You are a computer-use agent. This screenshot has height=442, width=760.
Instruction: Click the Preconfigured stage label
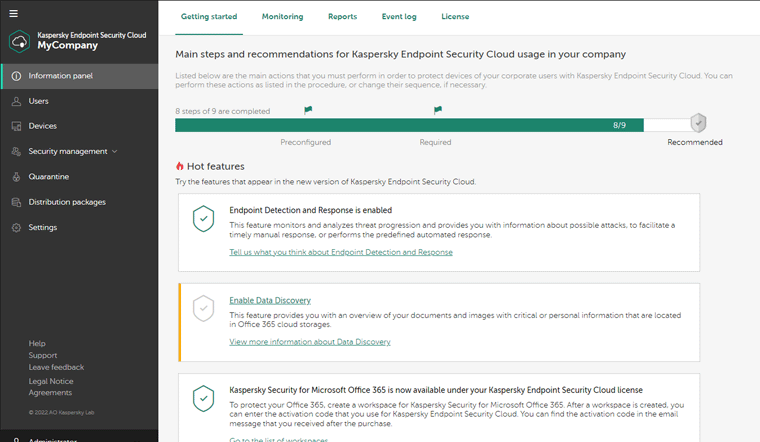pyautogui.click(x=305, y=142)
